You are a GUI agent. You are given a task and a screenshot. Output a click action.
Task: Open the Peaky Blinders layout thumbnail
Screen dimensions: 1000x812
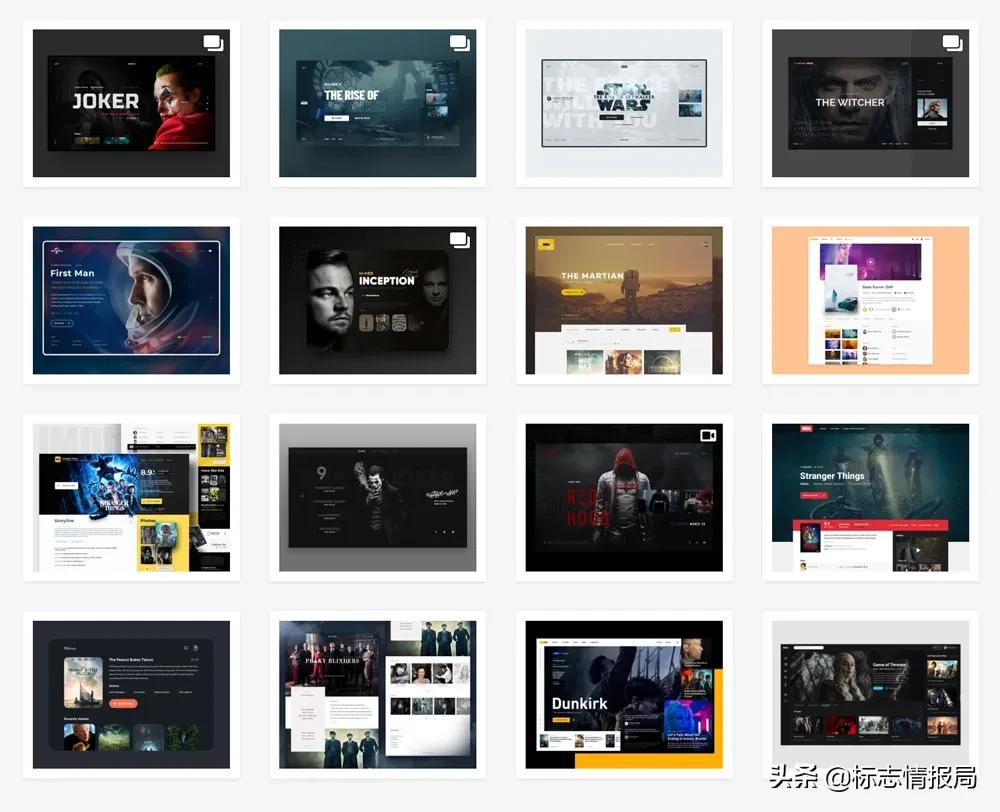377,694
